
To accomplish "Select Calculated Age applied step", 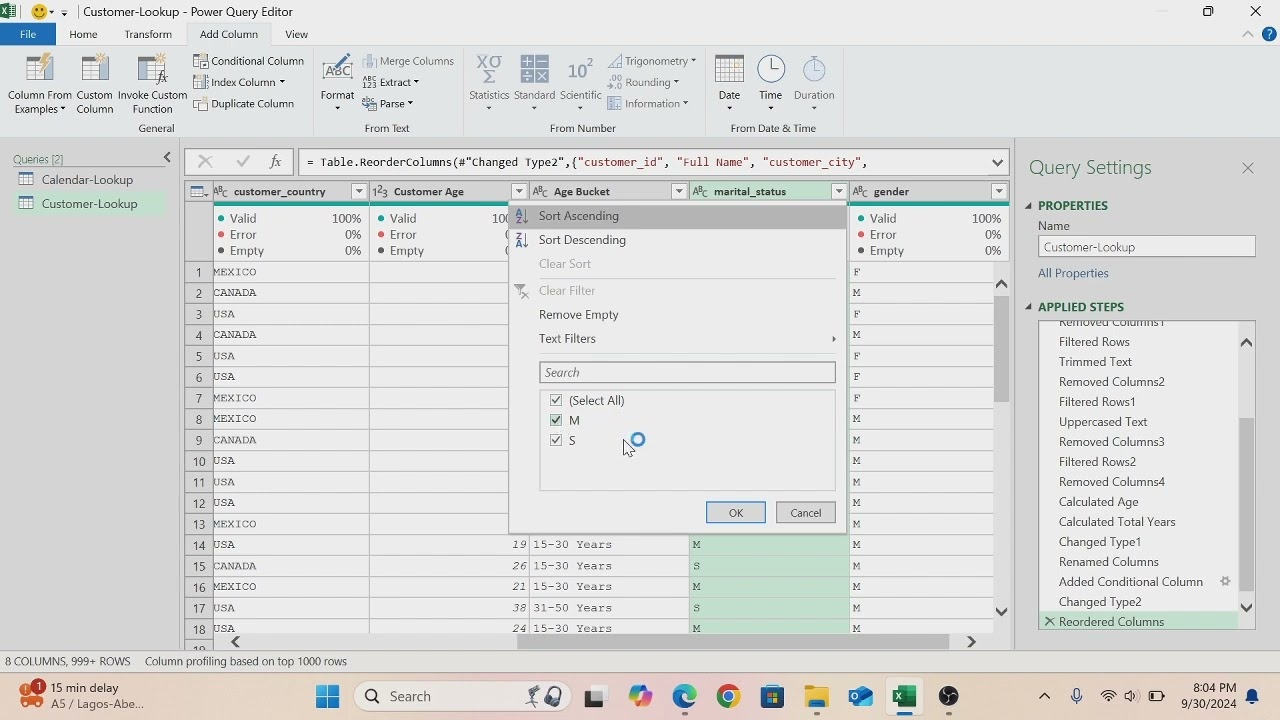I will pyautogui.click(x=1098, y=502).
